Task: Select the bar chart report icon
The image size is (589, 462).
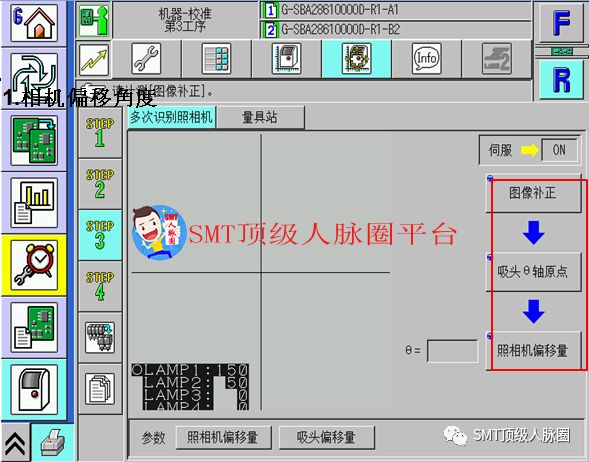Action: [34, 203]
